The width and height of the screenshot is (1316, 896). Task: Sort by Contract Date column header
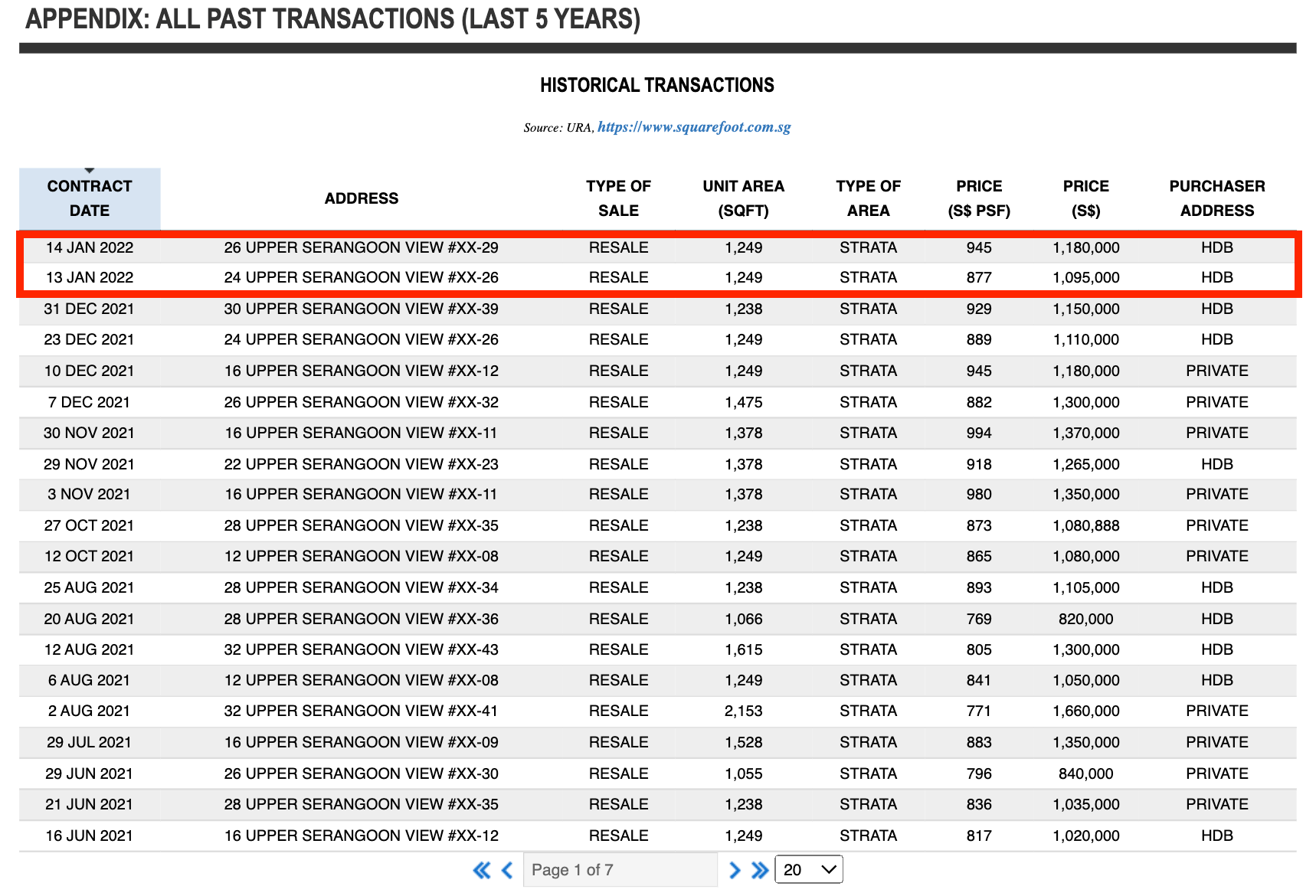coord(90,198)
